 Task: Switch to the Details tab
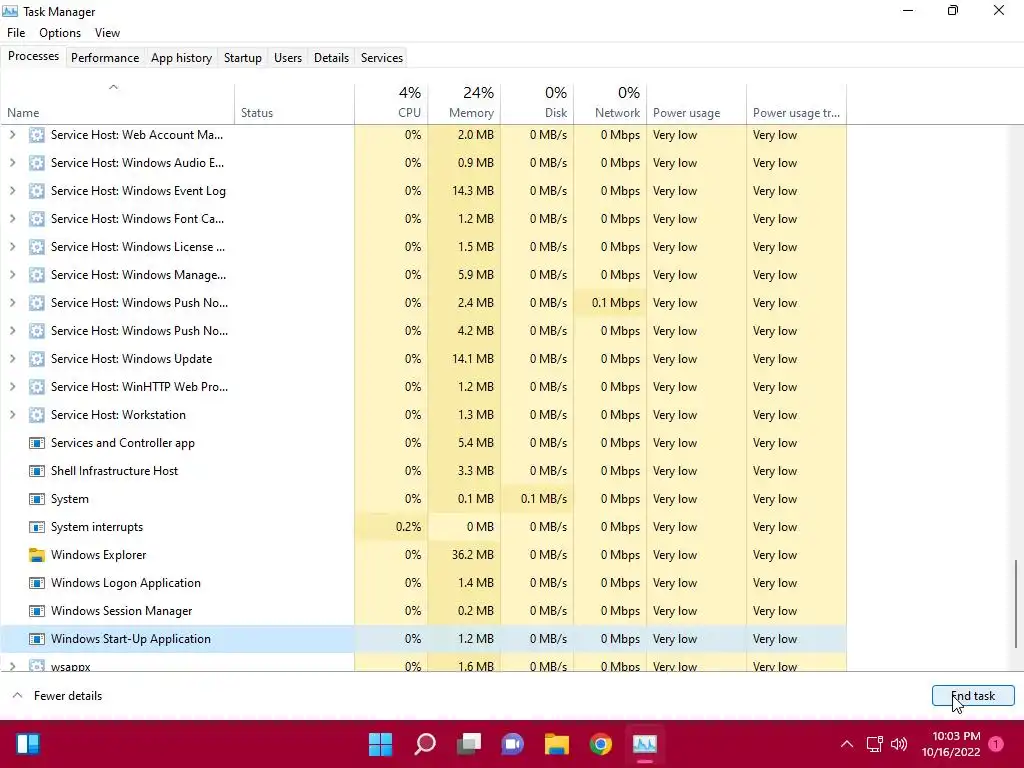click(x=331, y=57)
